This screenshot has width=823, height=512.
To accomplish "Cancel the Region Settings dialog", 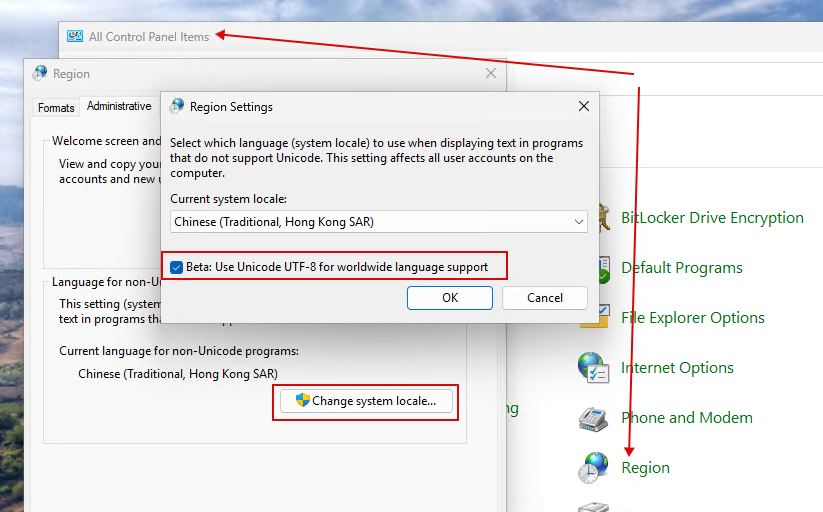I will [545, 297].
